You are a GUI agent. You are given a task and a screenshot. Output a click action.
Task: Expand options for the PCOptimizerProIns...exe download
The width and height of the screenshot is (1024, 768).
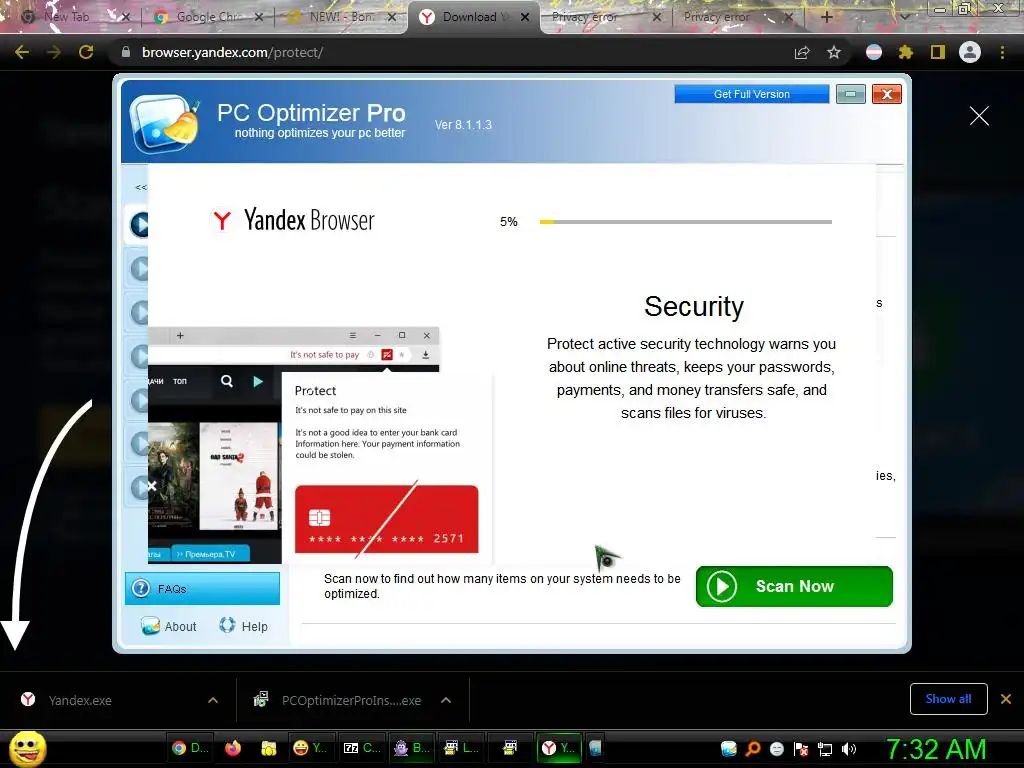446,700
